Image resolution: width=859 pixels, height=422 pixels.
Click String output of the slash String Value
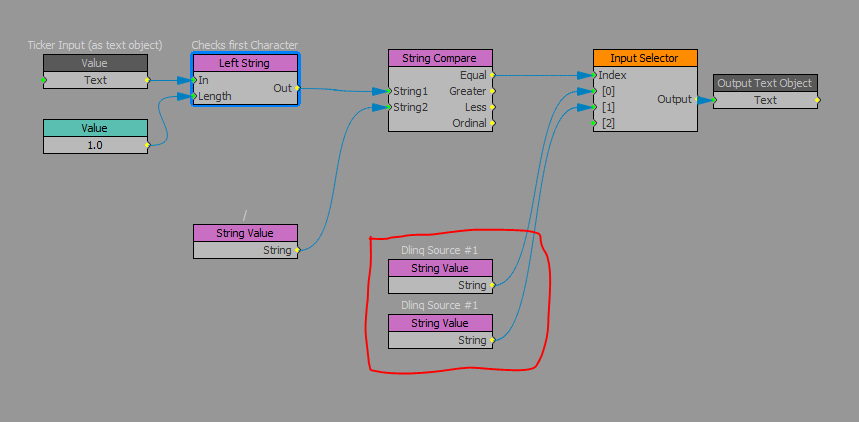(297, 250)
